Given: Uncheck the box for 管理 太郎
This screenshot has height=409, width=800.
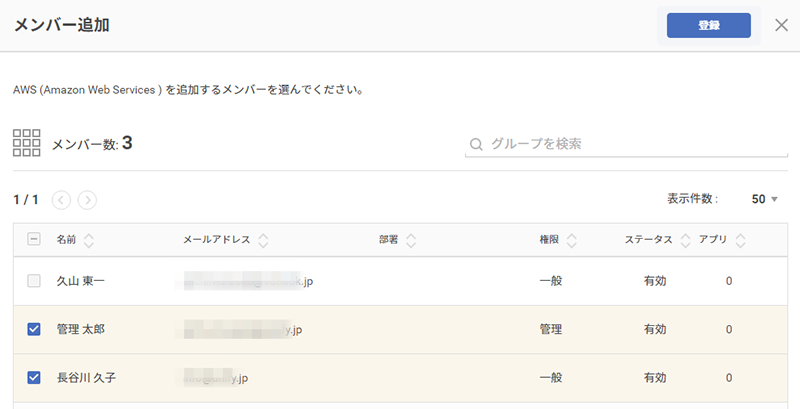Looking at the screenshot, I should pos(34,329).
